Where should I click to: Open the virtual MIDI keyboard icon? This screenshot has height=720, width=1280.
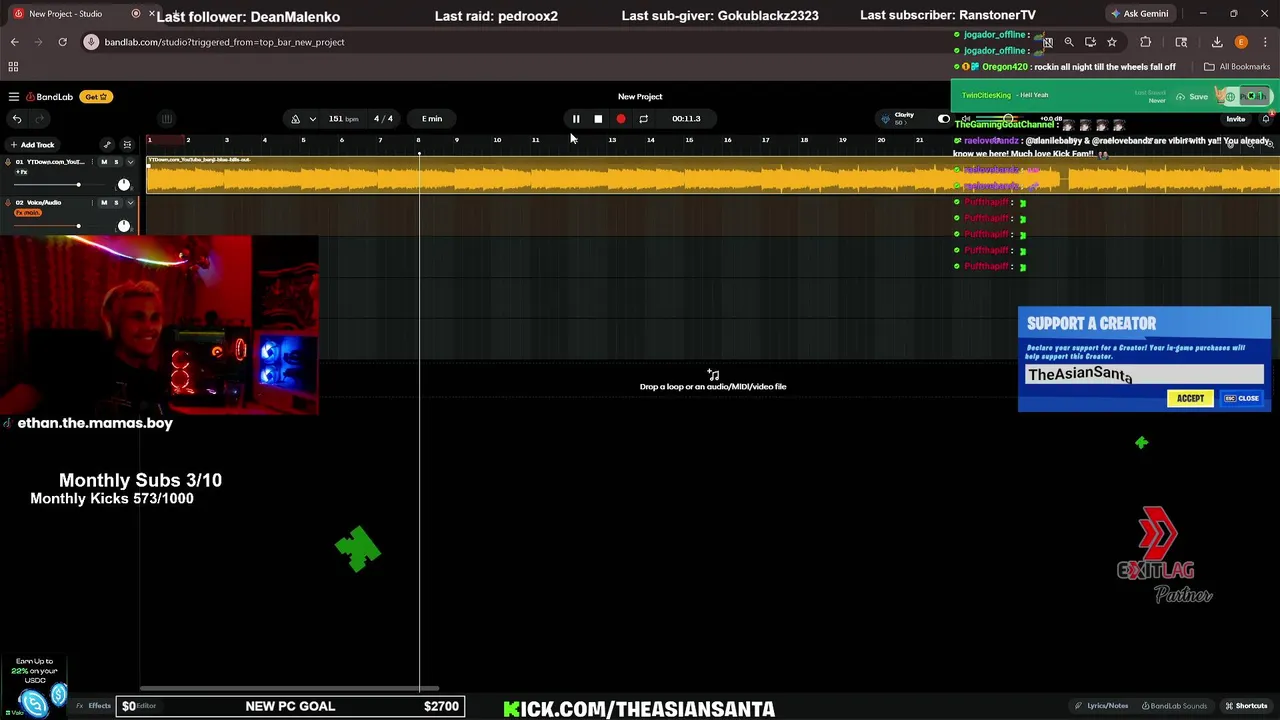[x=167, y=119]
